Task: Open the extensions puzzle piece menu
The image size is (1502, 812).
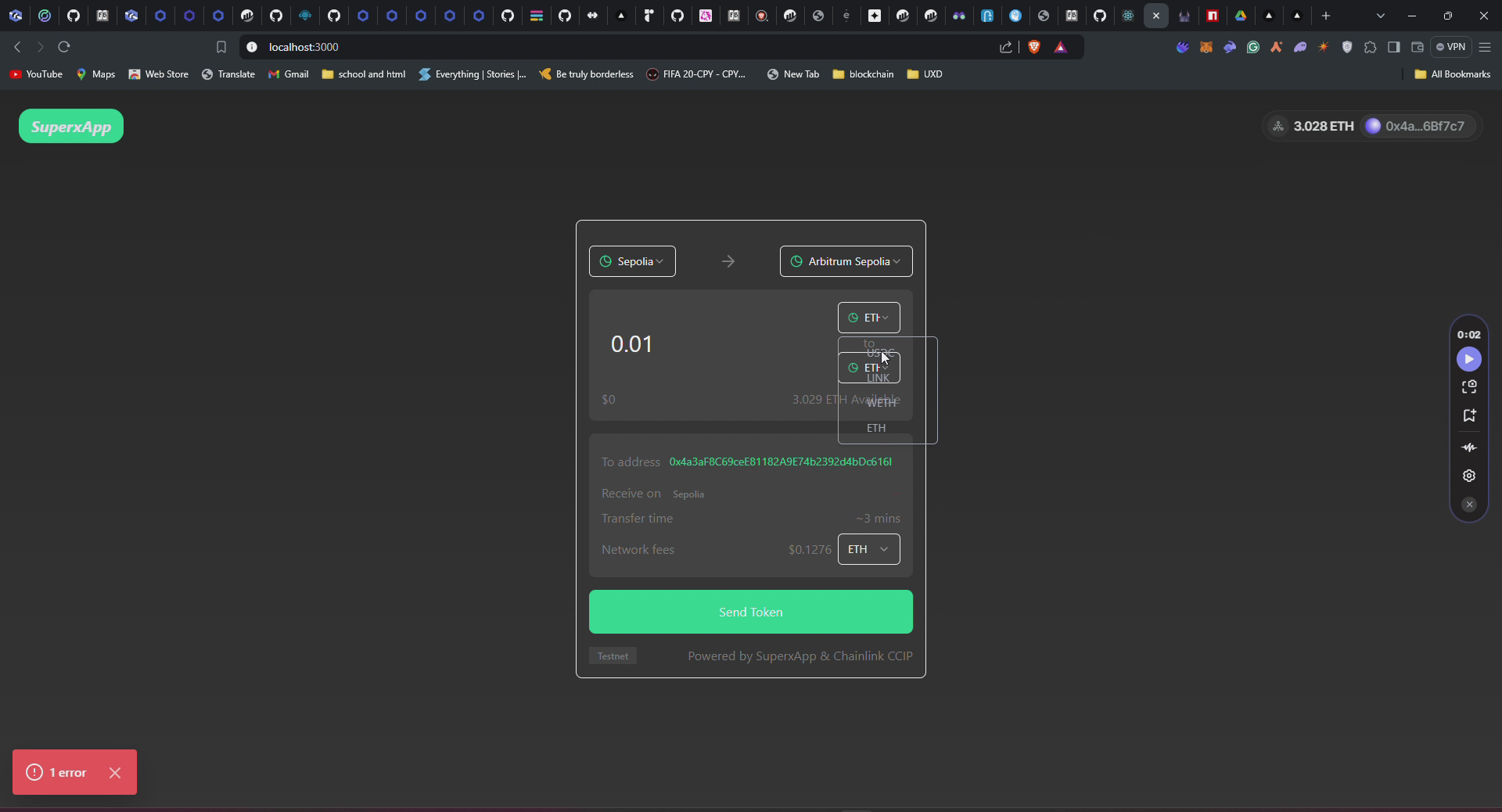Action: (x=1370, y=47)
